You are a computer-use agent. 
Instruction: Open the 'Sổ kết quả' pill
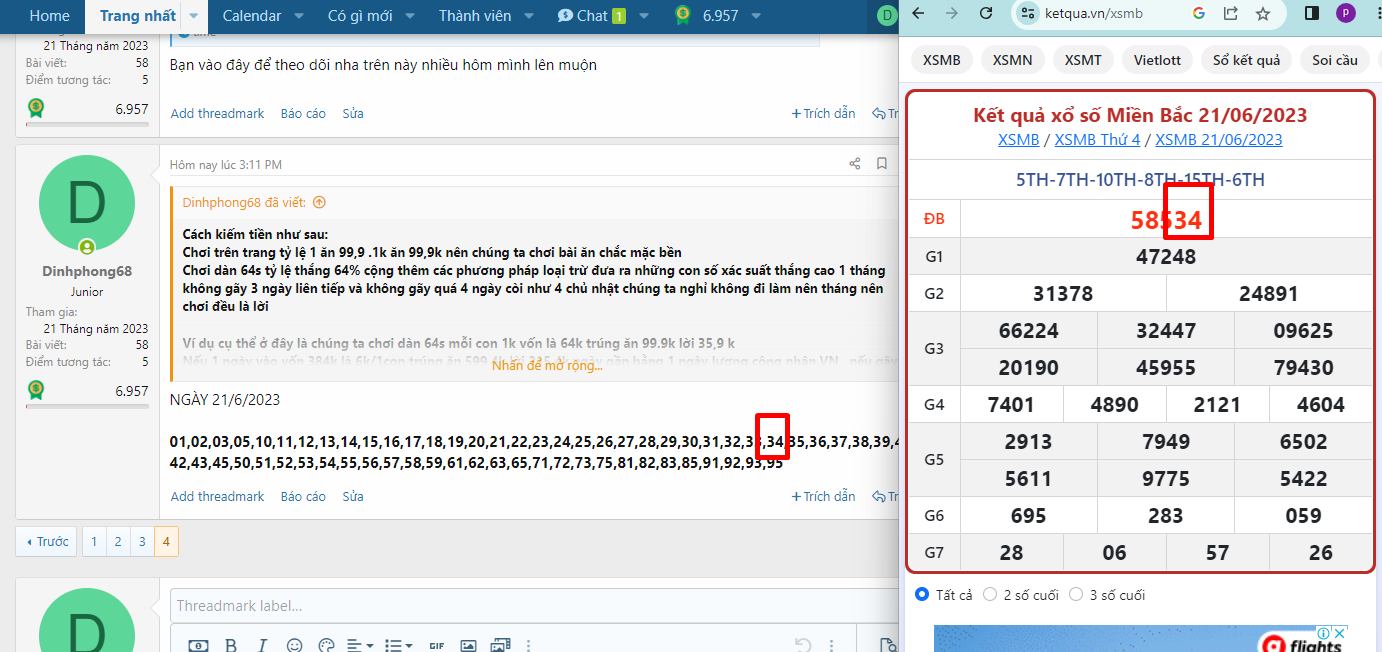coord(1246,60)
